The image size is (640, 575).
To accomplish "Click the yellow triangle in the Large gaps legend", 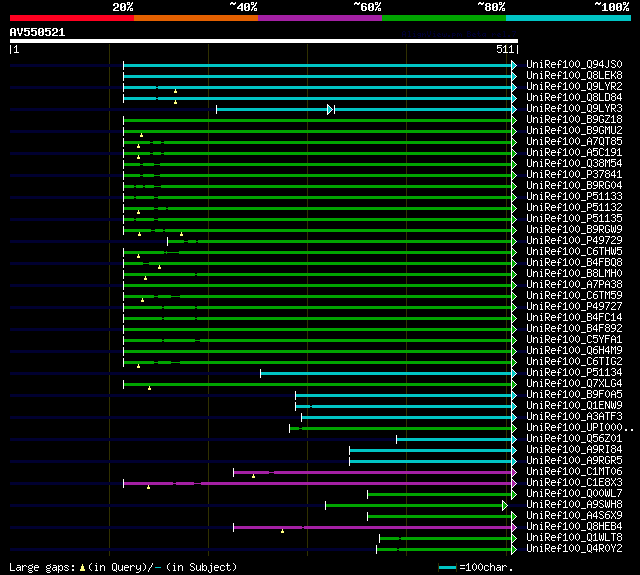I will [82, 567].
